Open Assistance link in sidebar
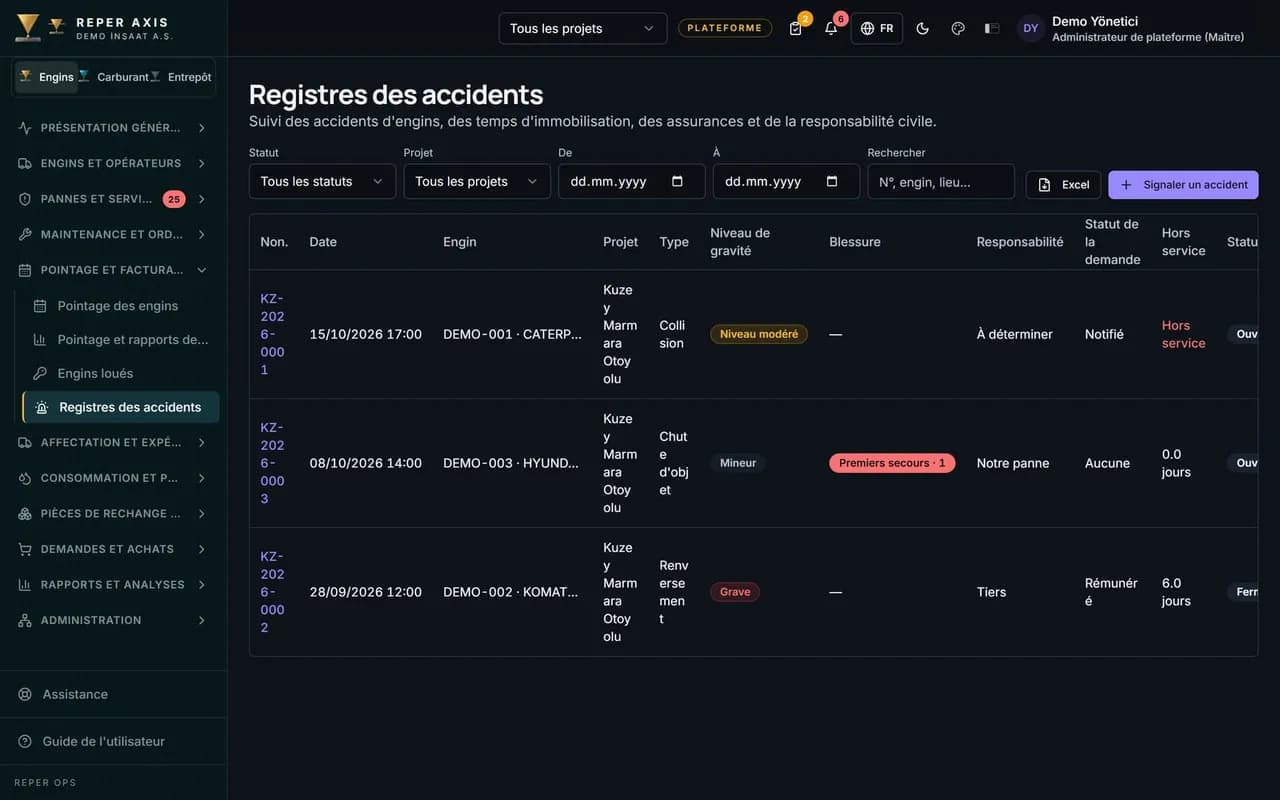This screenshot has width=1280, height=800. coord(113,694)
